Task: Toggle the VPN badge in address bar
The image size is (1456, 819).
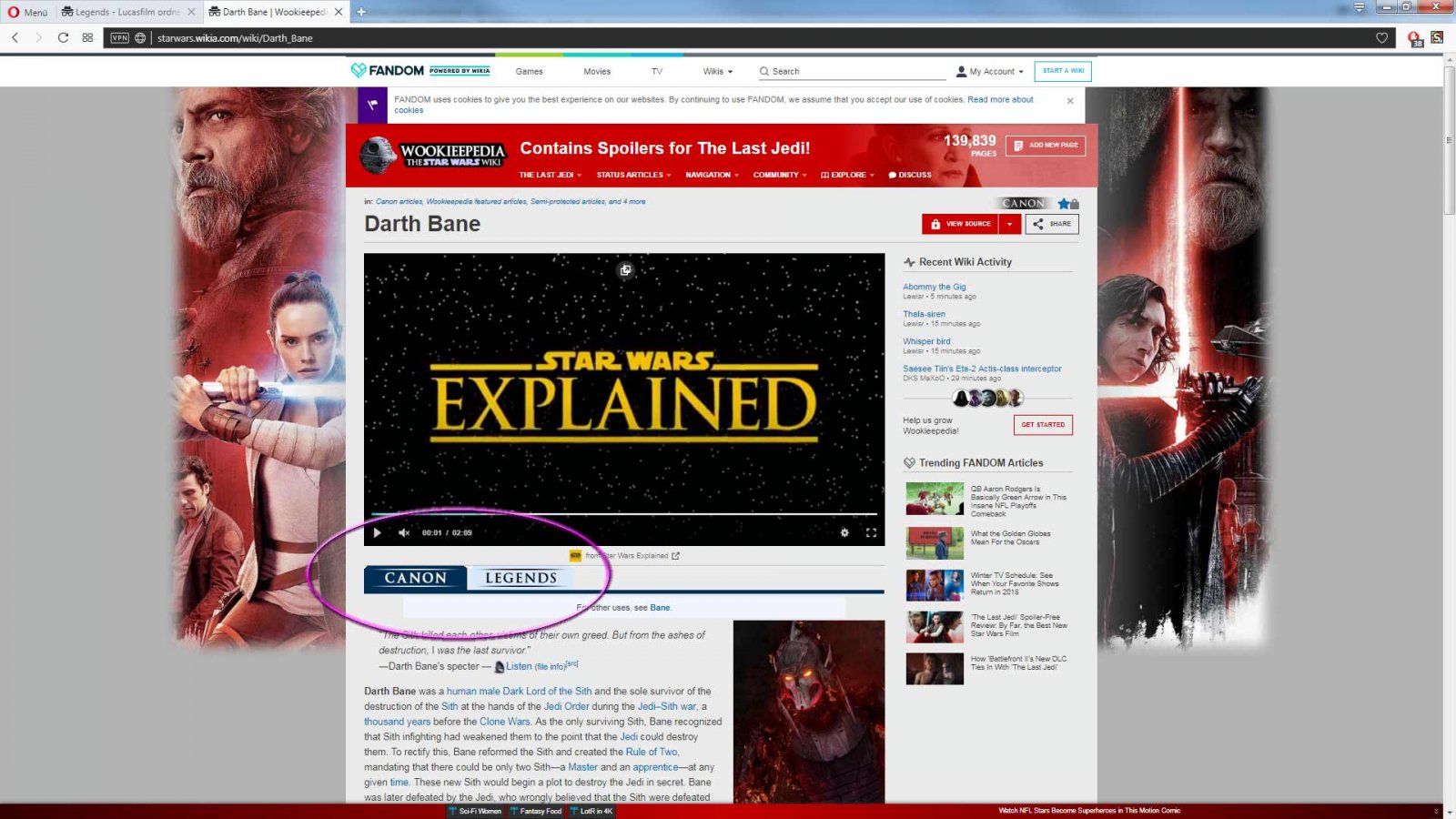Action: tap(120, 38)
